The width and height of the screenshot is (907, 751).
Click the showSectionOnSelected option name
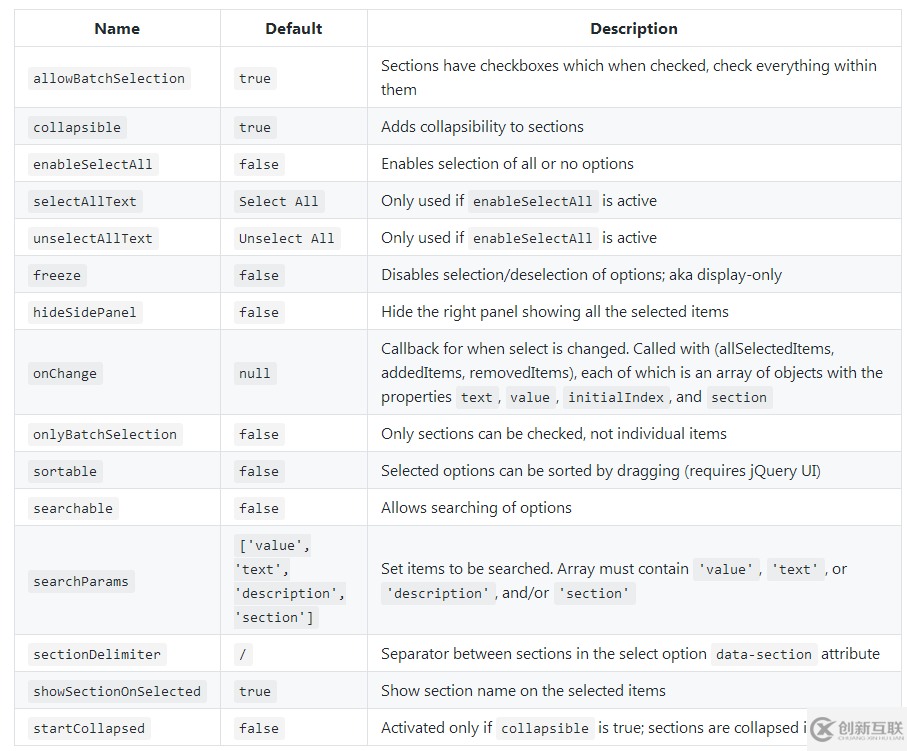(x=117, y=691)
